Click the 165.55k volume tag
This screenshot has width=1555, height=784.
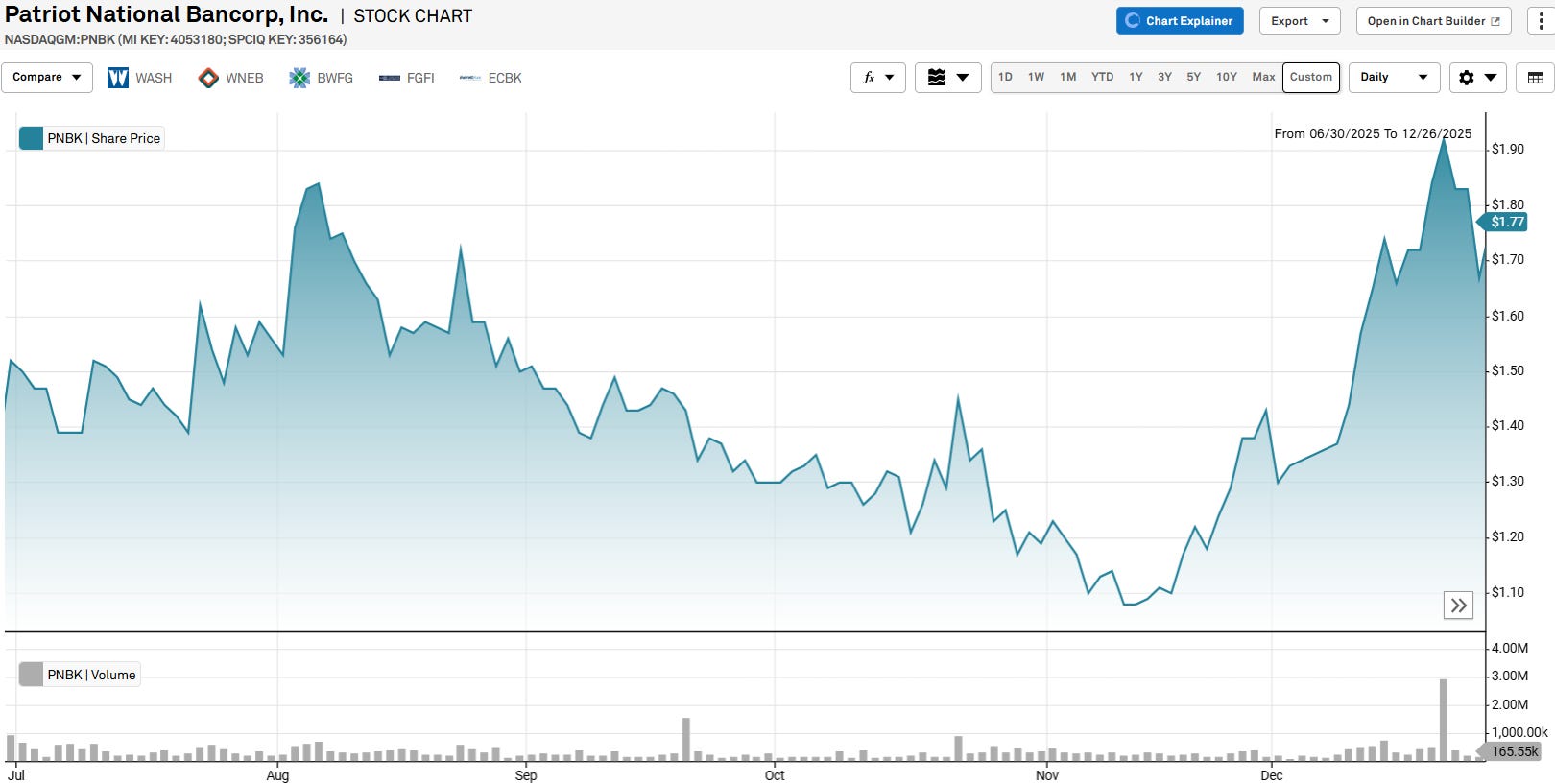coord(1511,751)
